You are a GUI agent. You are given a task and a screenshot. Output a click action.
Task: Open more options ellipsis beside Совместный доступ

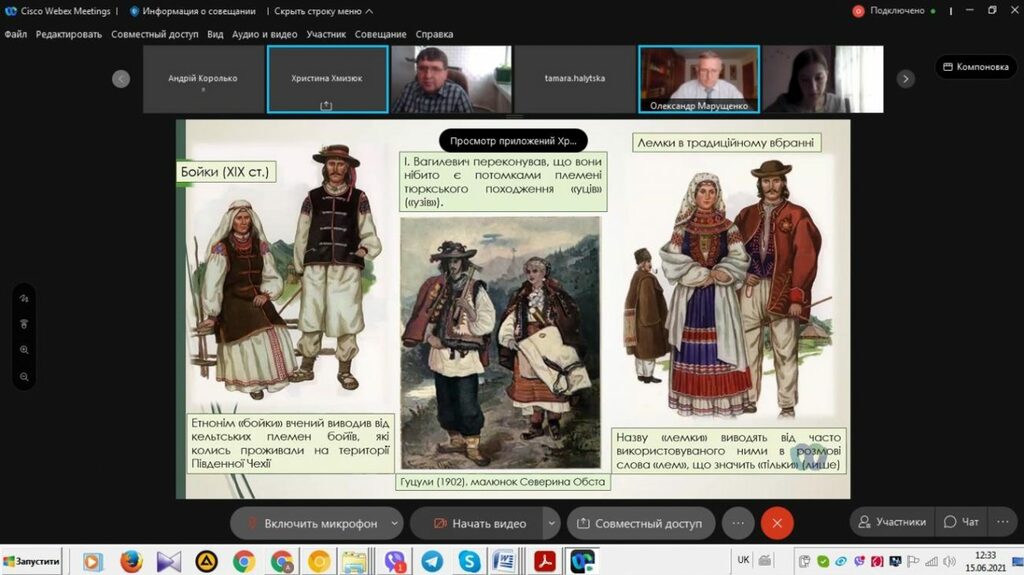(x=737, y=522)
